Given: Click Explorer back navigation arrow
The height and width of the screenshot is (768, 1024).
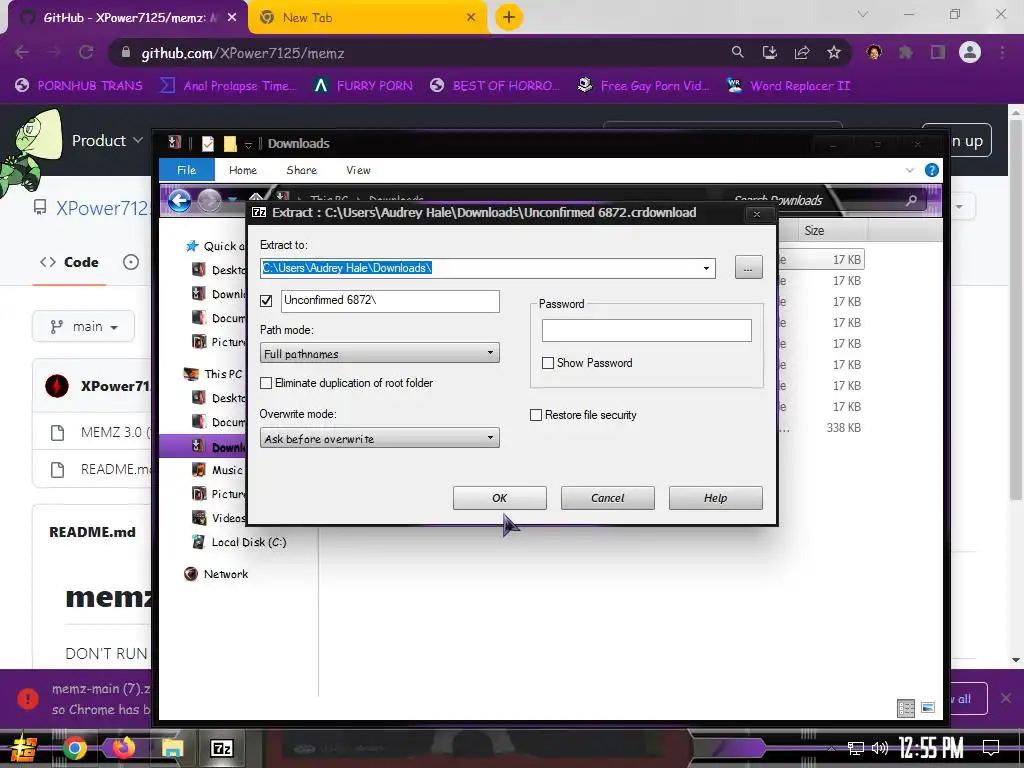Looking at the screenshot, I should tap(179, 200).
